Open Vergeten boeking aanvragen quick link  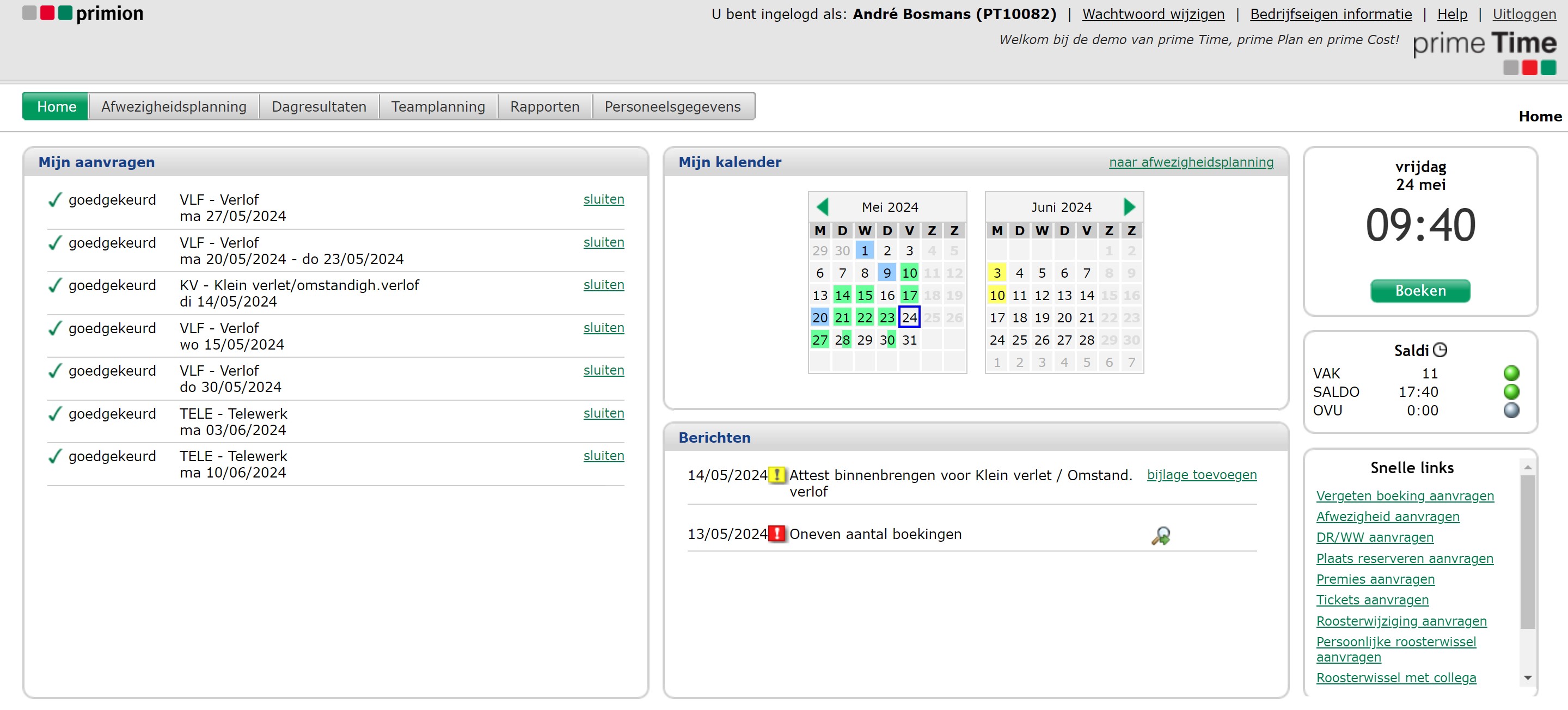pyautogui.click(x=1404, y=495)
